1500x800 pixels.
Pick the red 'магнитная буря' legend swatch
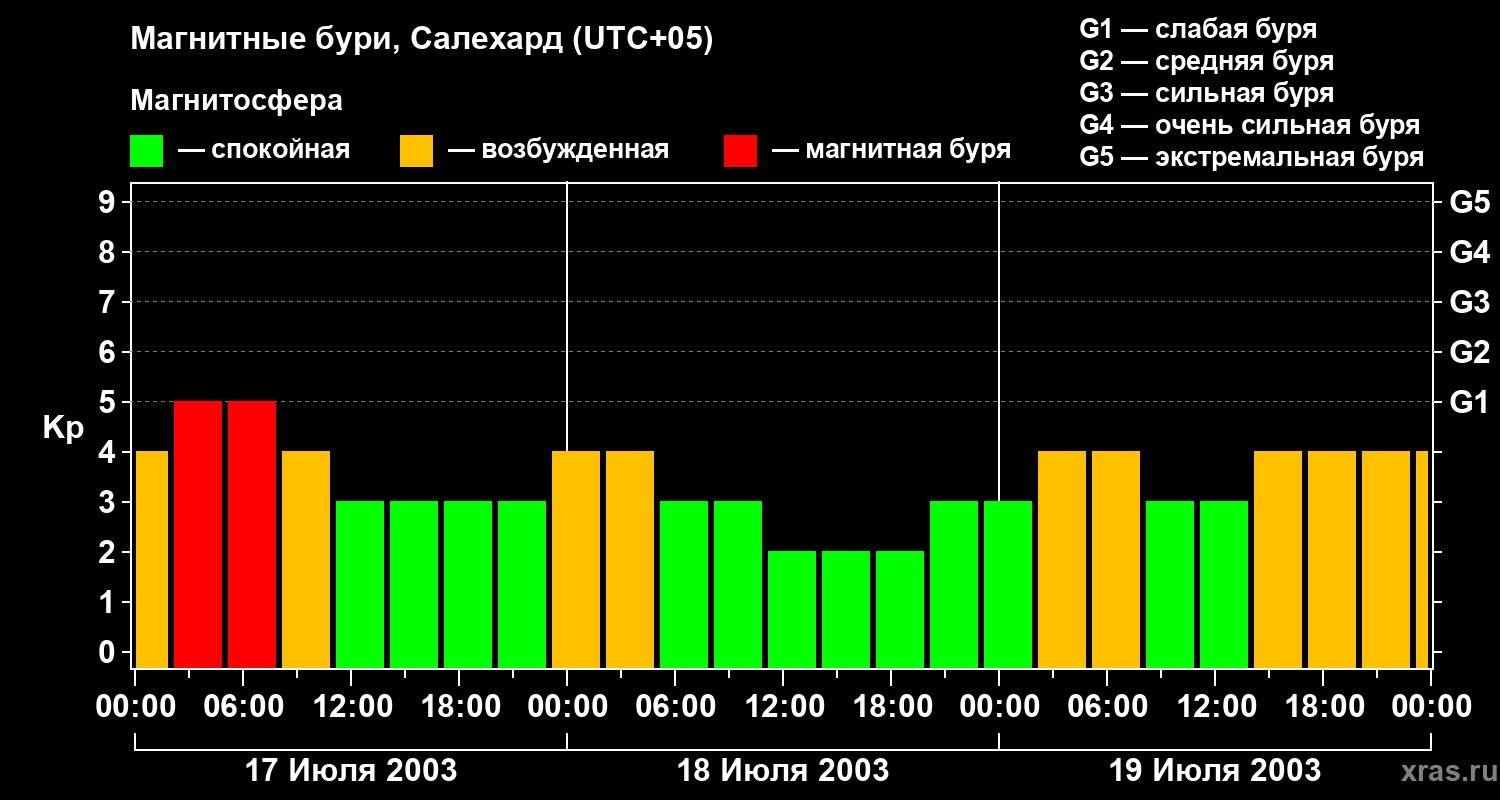click(x=740, y=150)
